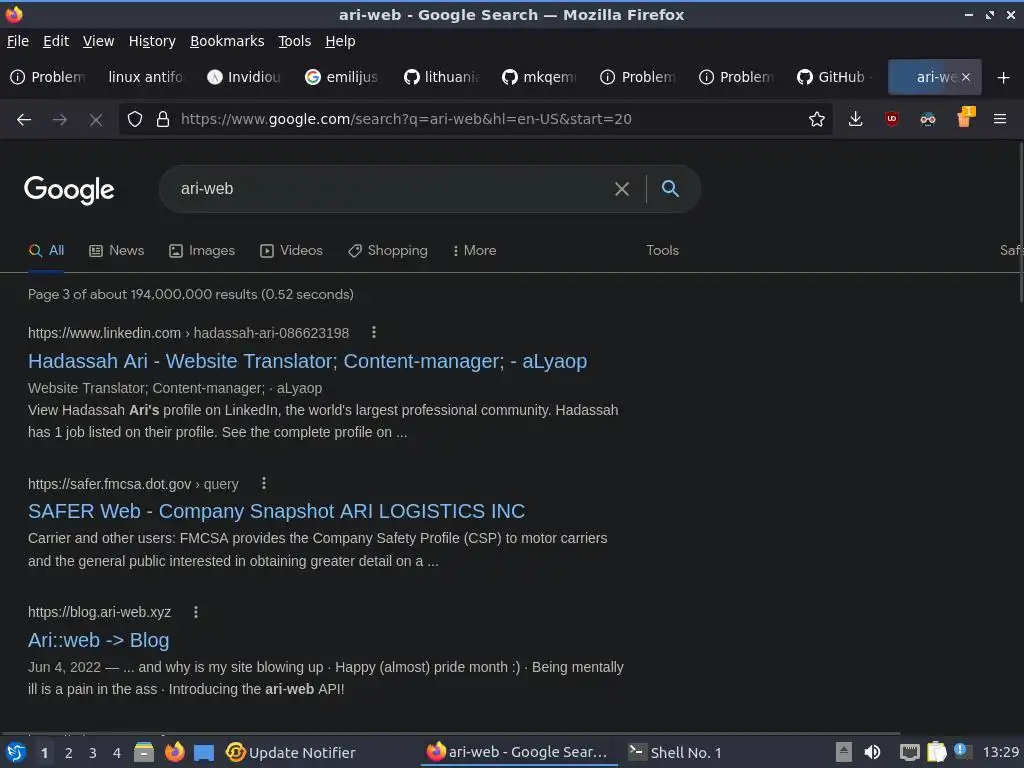This screenshot has width=1024, height=768.
Task: Switch to the lithuania GitHub tab
Action: point(441,77)
